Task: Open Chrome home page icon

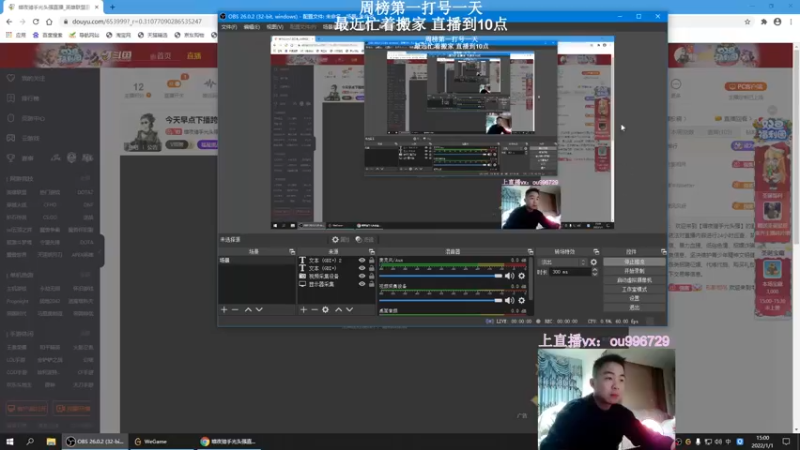Action: click(x=49, y=21)
